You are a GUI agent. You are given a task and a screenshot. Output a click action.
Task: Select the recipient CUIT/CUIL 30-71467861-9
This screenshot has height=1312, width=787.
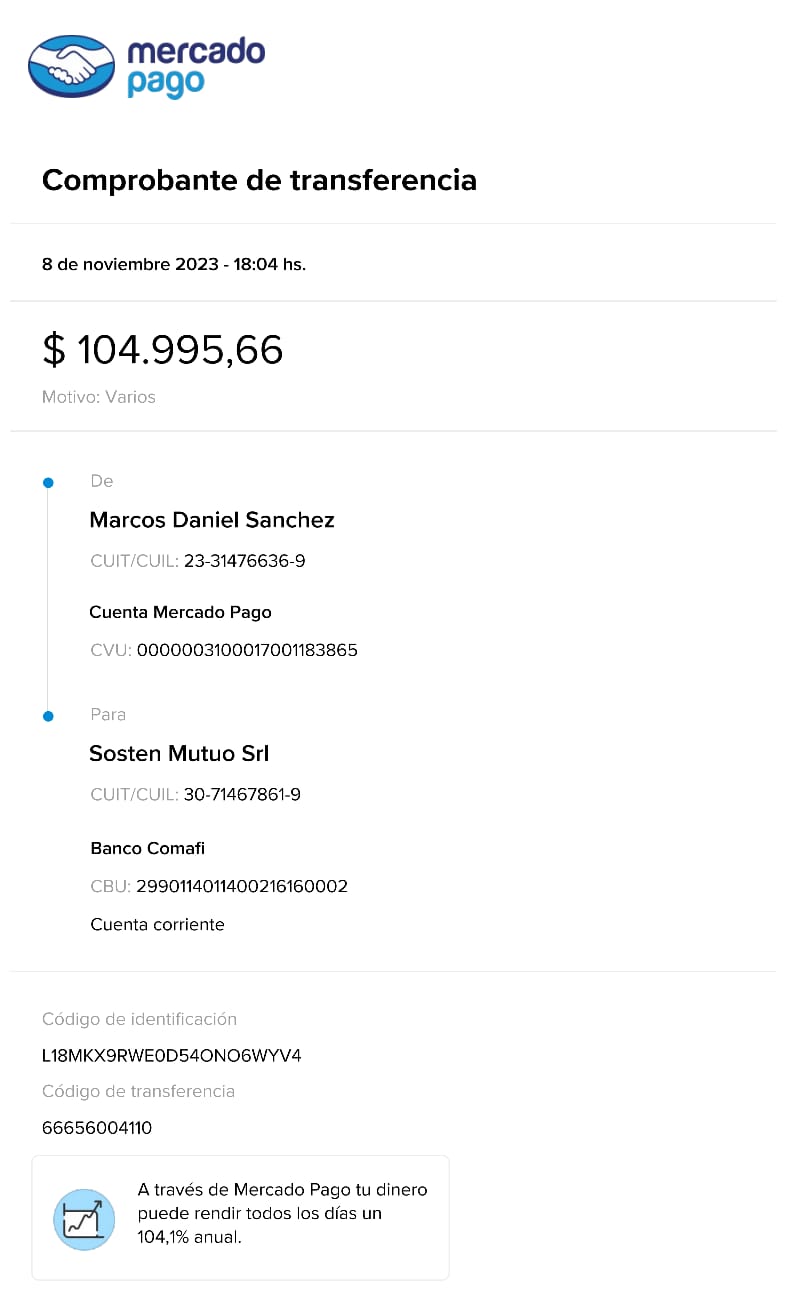(242, 795)
